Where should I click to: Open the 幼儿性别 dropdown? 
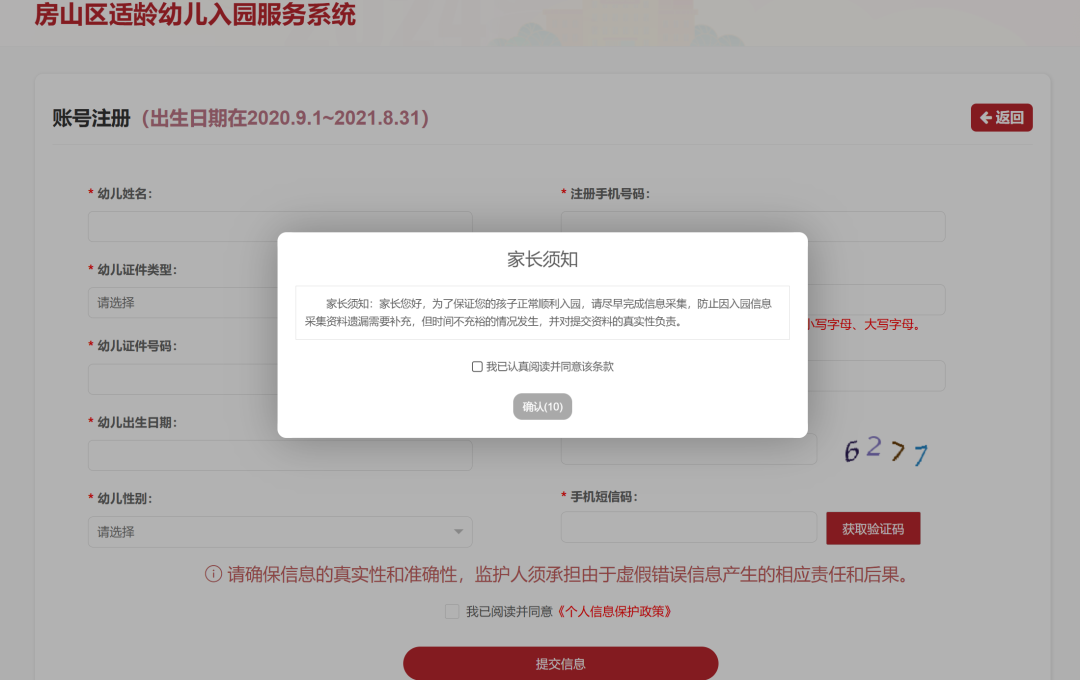tap(280, 532)
